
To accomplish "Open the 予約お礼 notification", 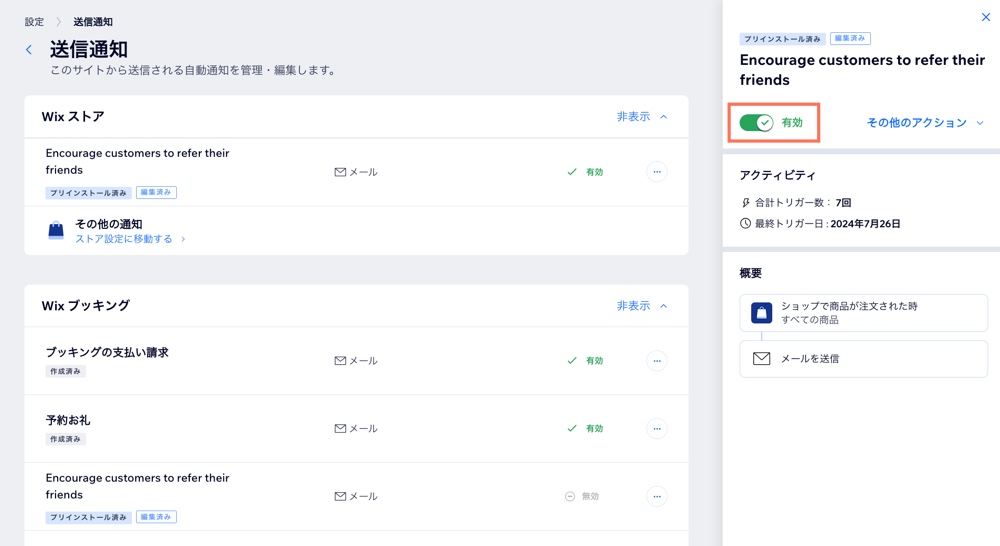I will [x=68, y=420].
